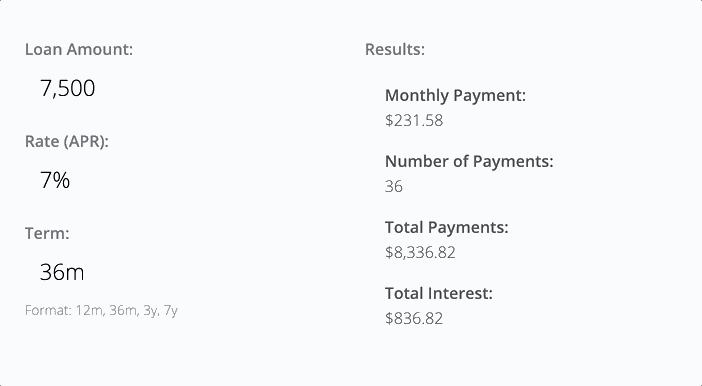Click the 7y example in format hint
Image resolution: width=702 pixels, height=386 pixels.
[x=171, y=311]
